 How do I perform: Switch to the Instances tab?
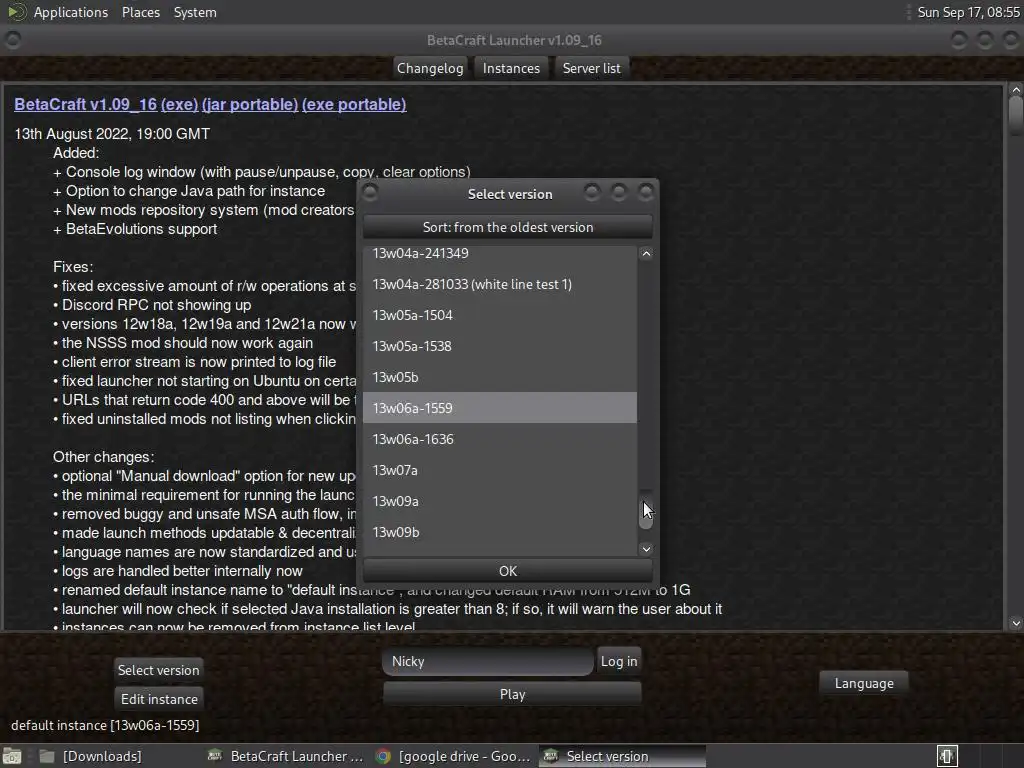pyautogui.click(x=511, y=69)
